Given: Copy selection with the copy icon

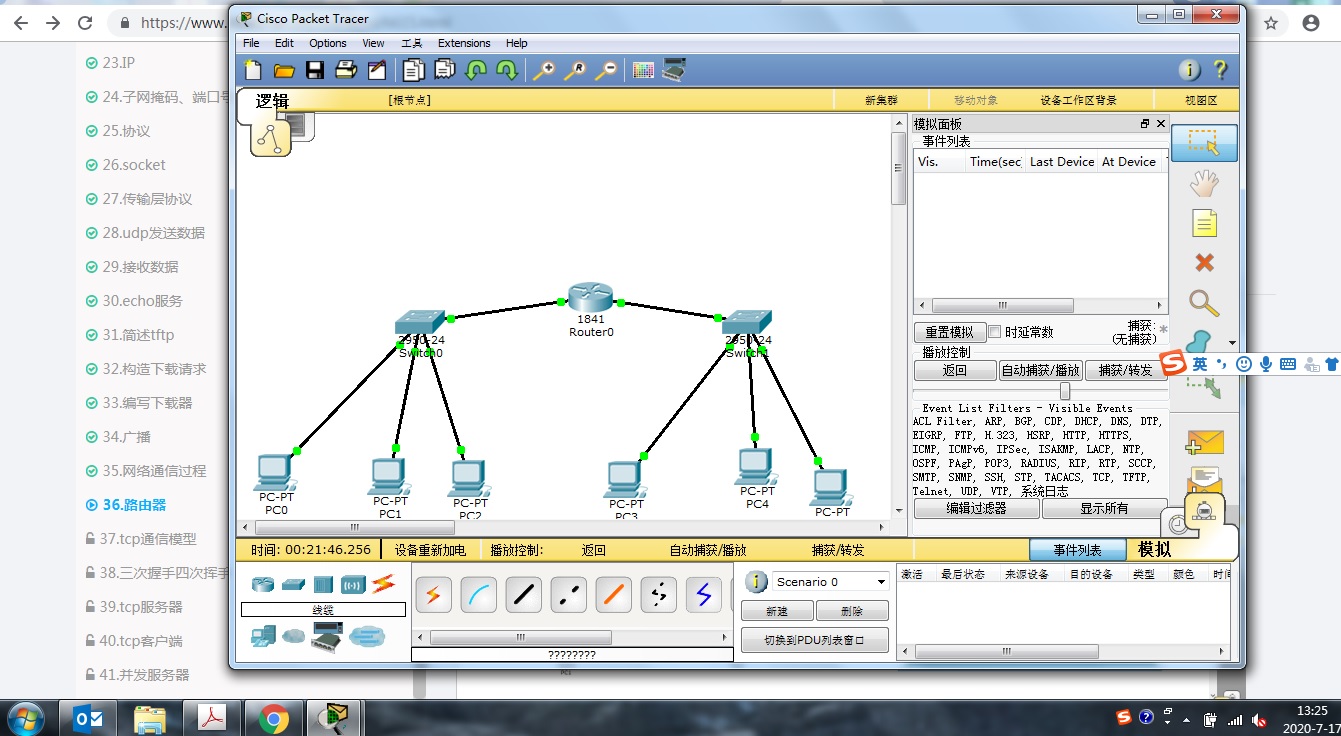Looking at the screenshot, I should click(x=413, y=70).
